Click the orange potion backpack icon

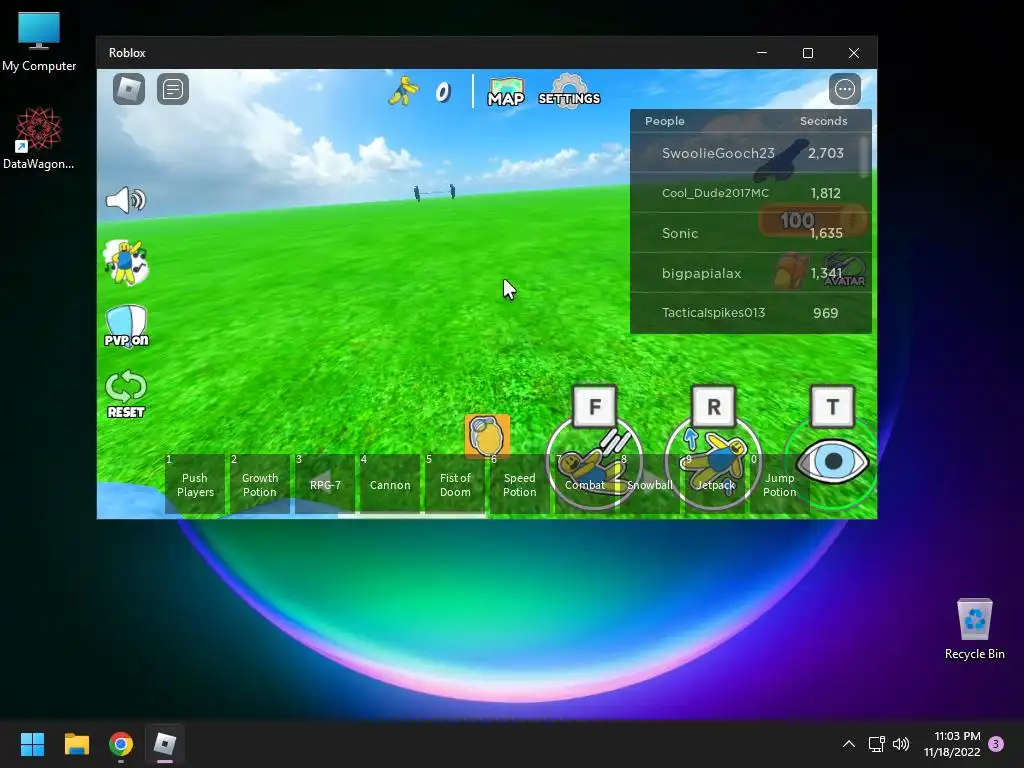pos(487,435)
